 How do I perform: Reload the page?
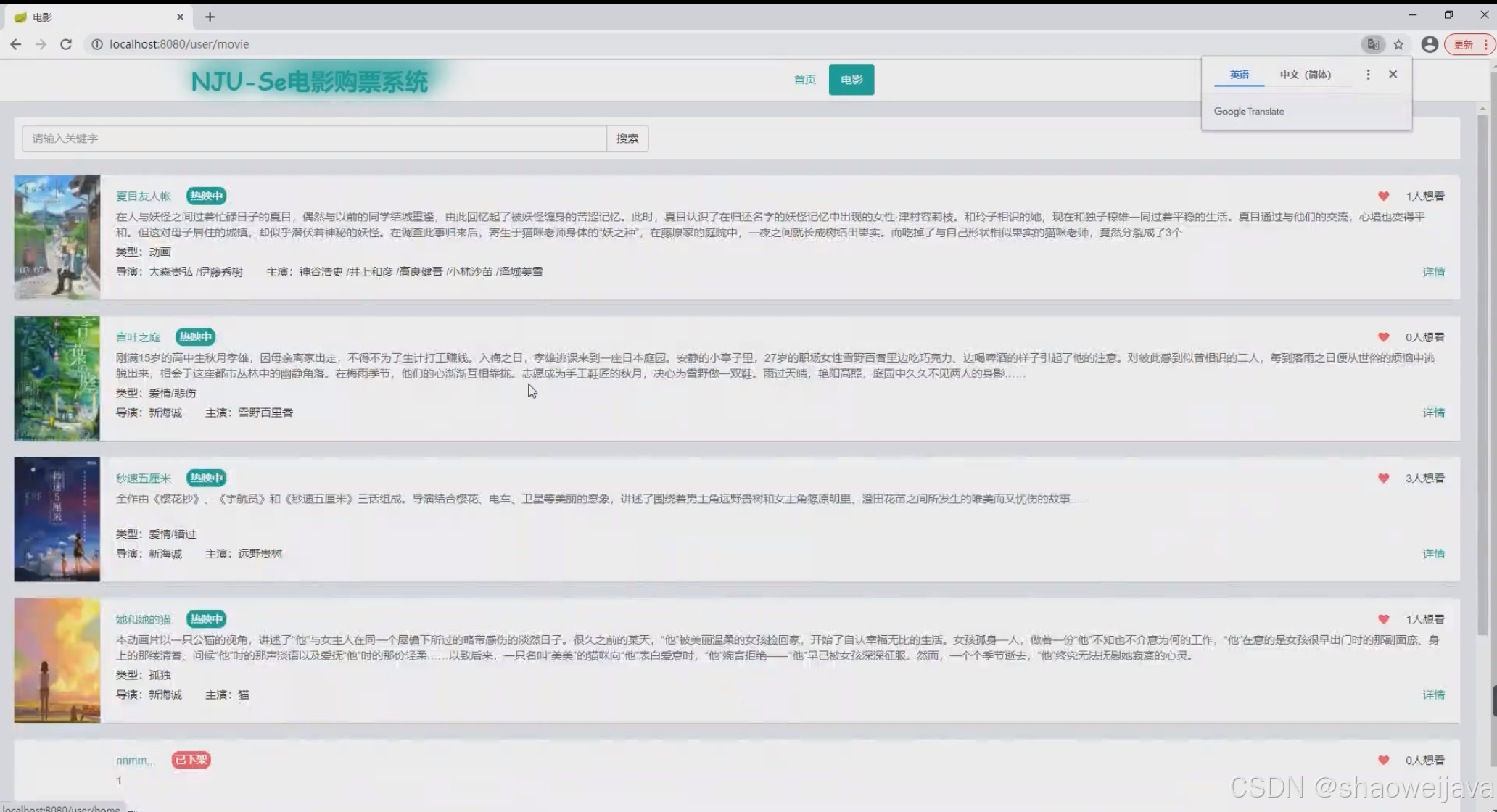tap(66, 44)
